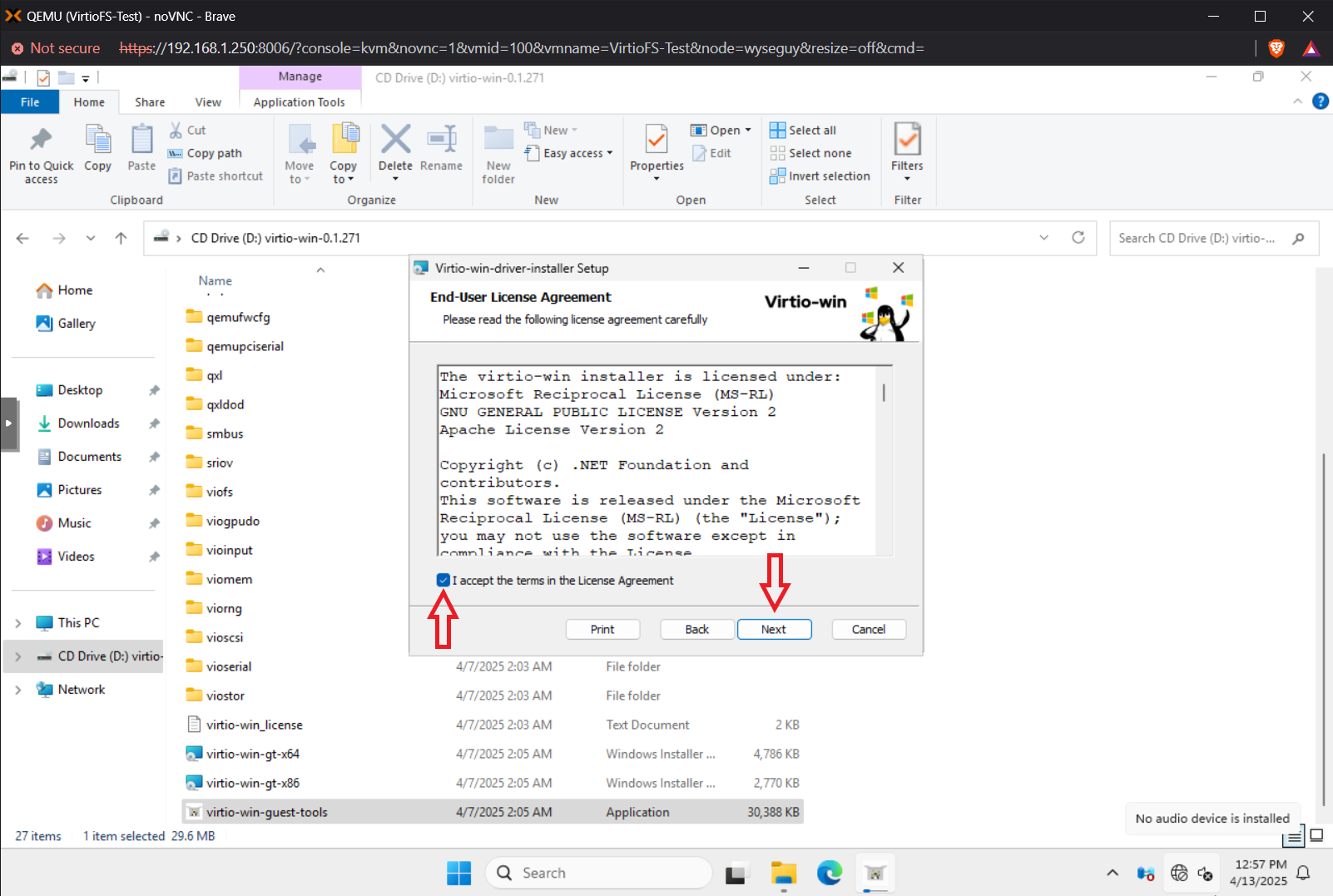Viewport: 1333px width, 896px height.
Task: Expand Network tree node
Action: pos(18,690)
